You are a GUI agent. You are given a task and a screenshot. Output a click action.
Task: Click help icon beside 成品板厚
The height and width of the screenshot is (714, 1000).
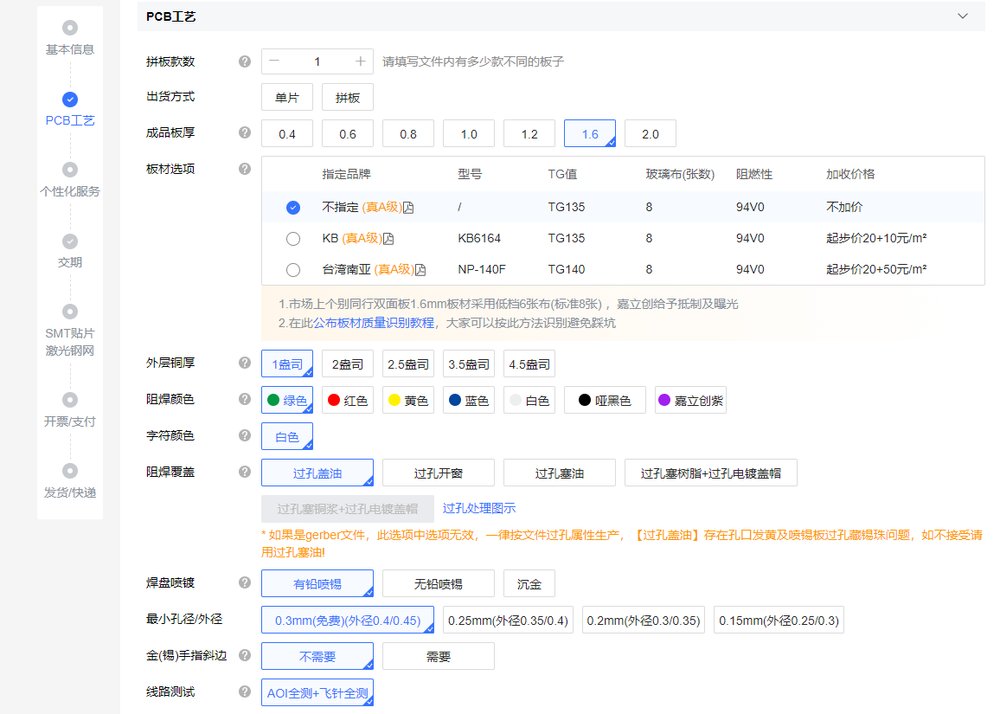tap(244, 133)
